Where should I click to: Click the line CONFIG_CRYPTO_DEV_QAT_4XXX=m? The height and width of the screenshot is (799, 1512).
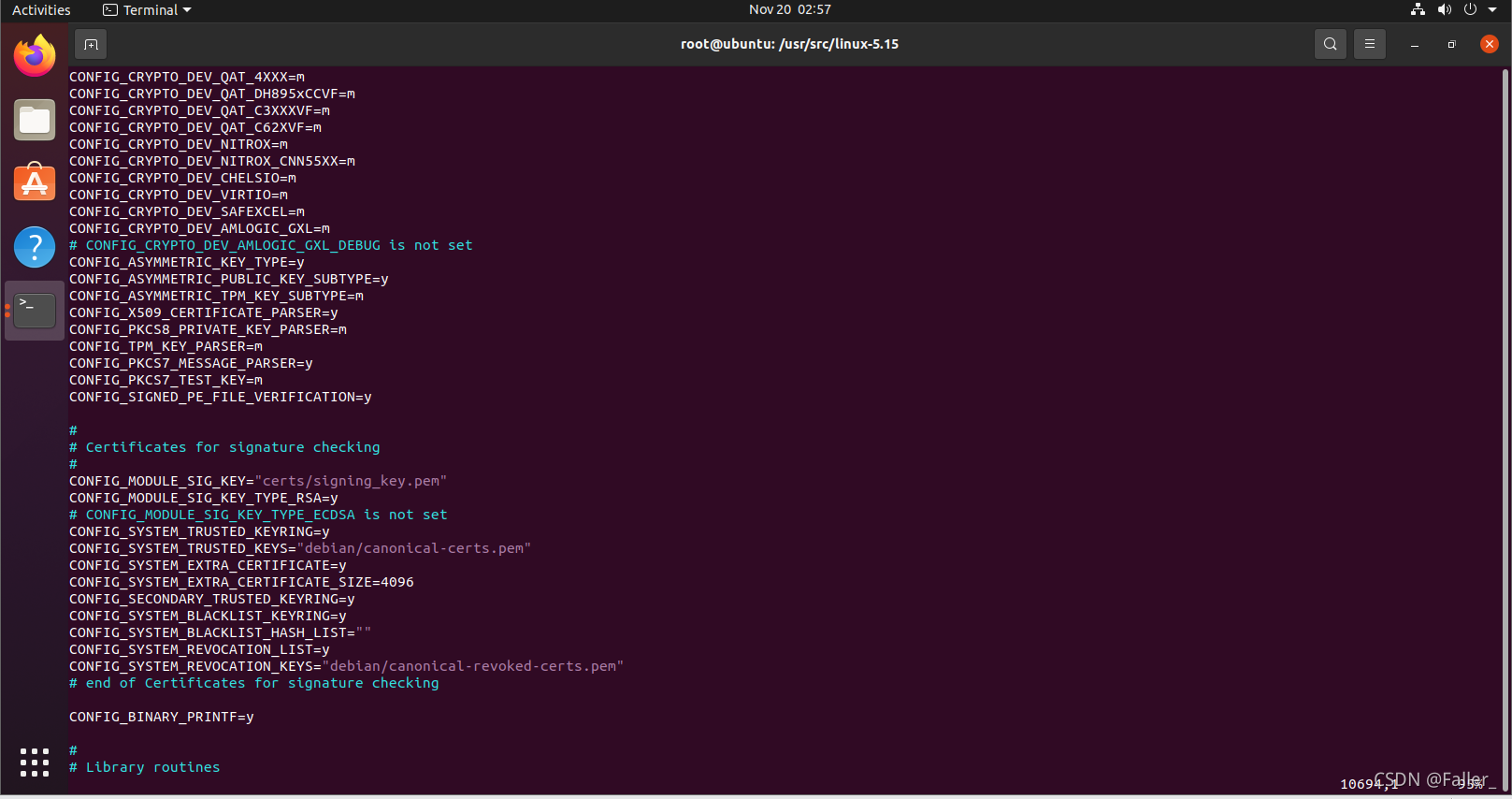[187, 77]
